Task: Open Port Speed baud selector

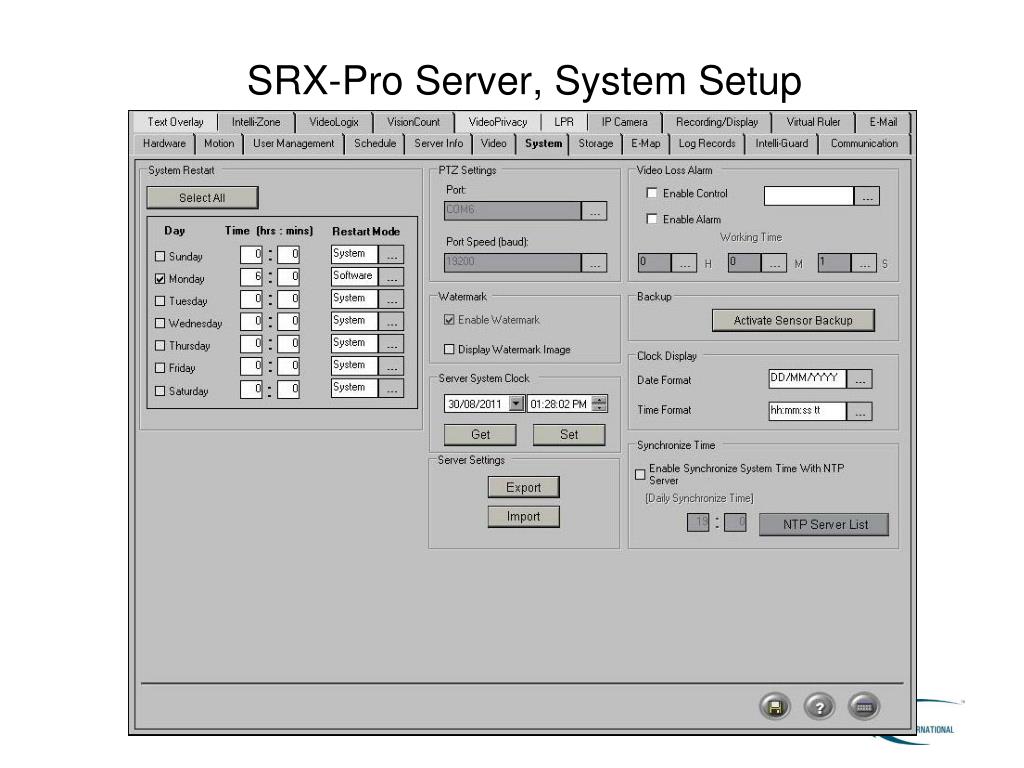Action: point(594,263)
